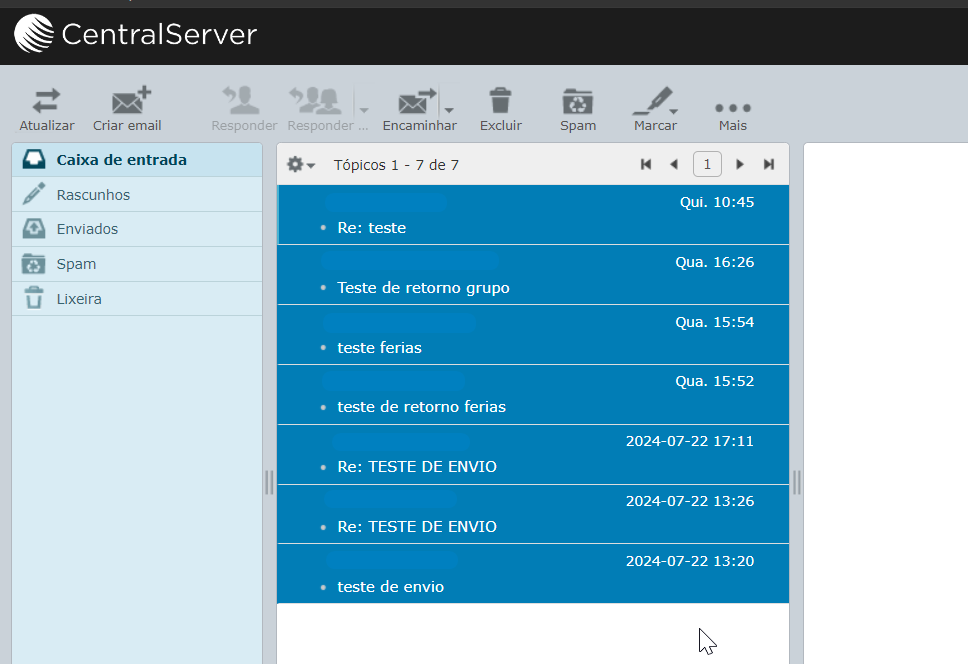Screen dimensions: 968x664
Task: Open the Lixeira trash folder
Action: (79, 299)
